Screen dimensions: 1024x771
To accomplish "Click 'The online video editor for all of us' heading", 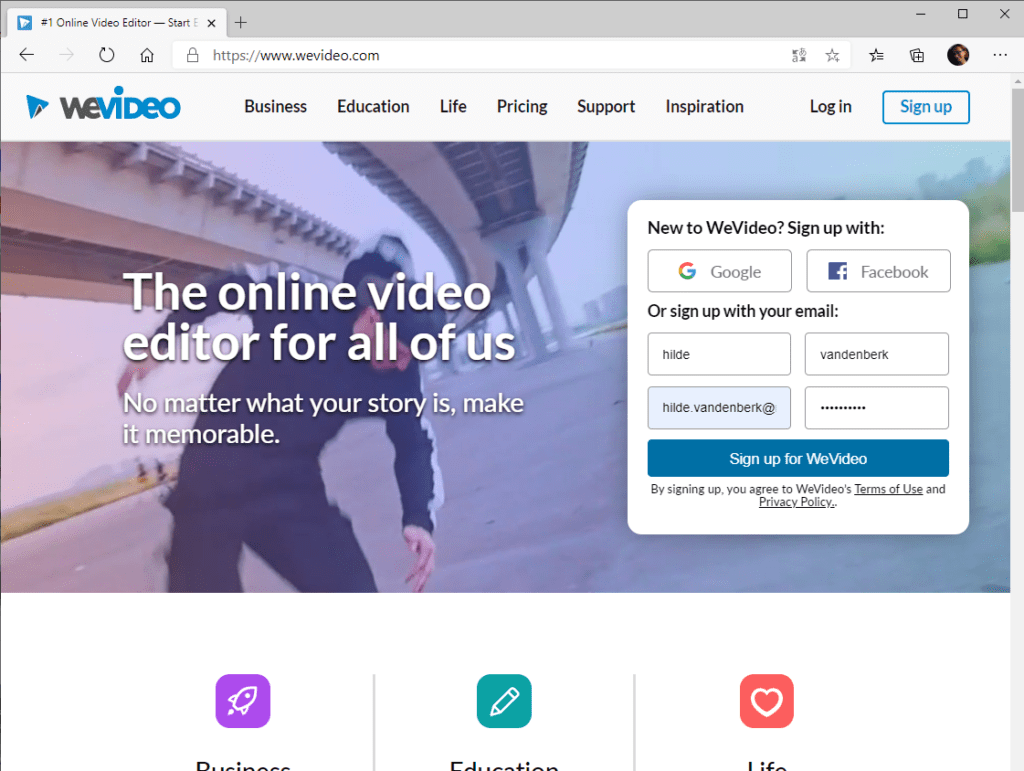I will tap(319, 317).
